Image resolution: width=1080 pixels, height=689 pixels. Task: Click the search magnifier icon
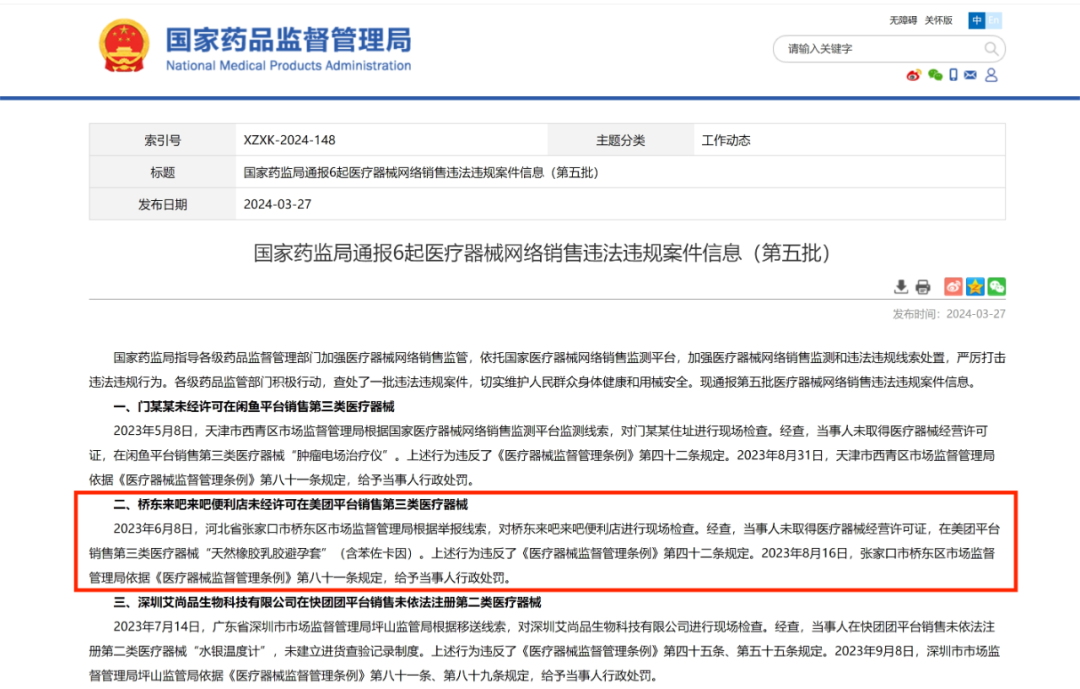[x=990, y=48]
